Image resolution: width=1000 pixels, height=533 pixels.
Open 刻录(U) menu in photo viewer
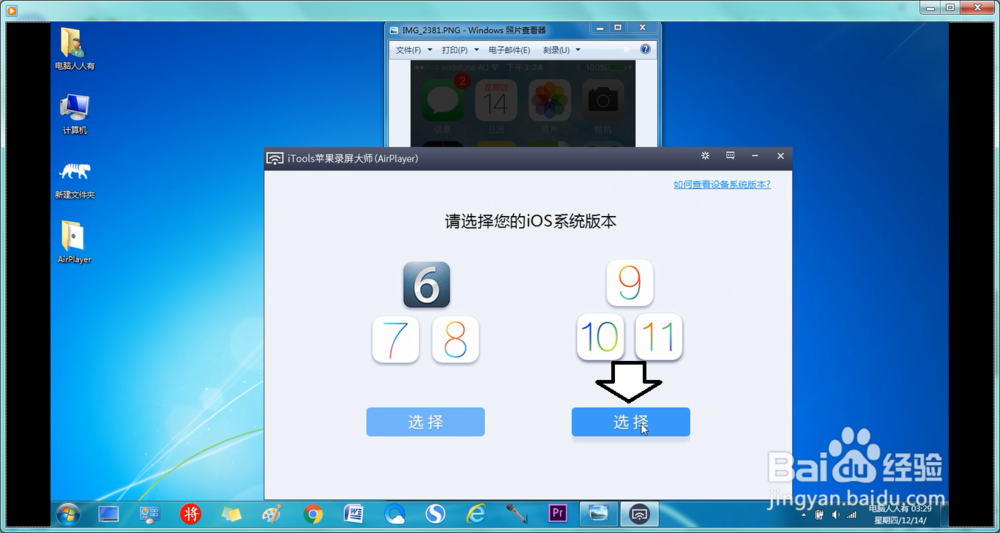556,50
